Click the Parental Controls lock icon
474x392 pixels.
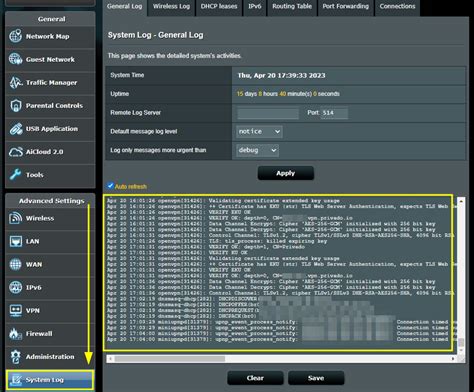[x=15, y=105]
